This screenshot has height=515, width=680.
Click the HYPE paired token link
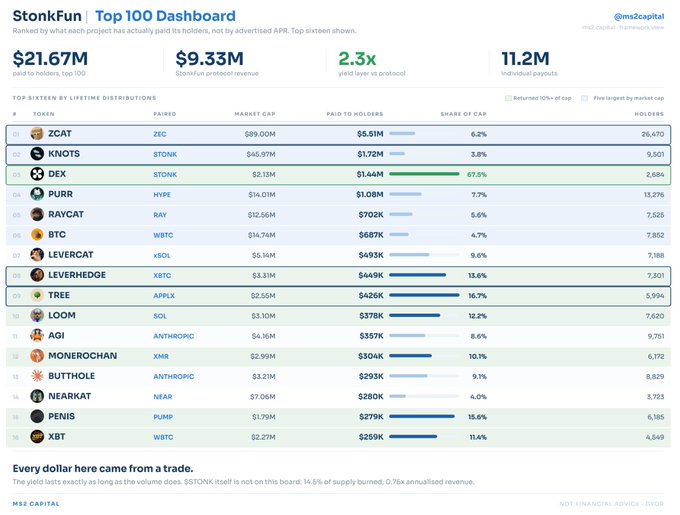pyautogui.click(x=162, y=195)
